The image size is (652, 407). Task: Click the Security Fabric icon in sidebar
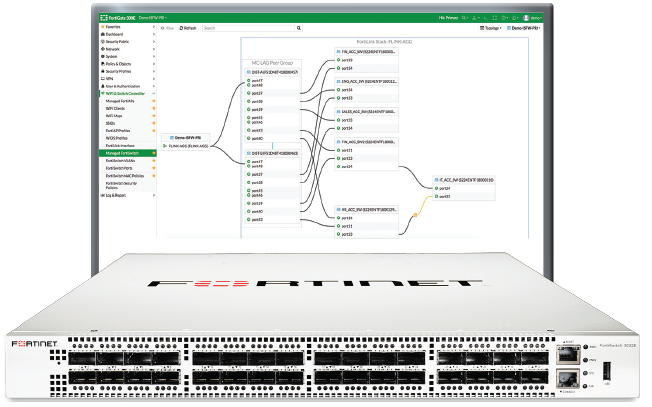coord(103,42)
